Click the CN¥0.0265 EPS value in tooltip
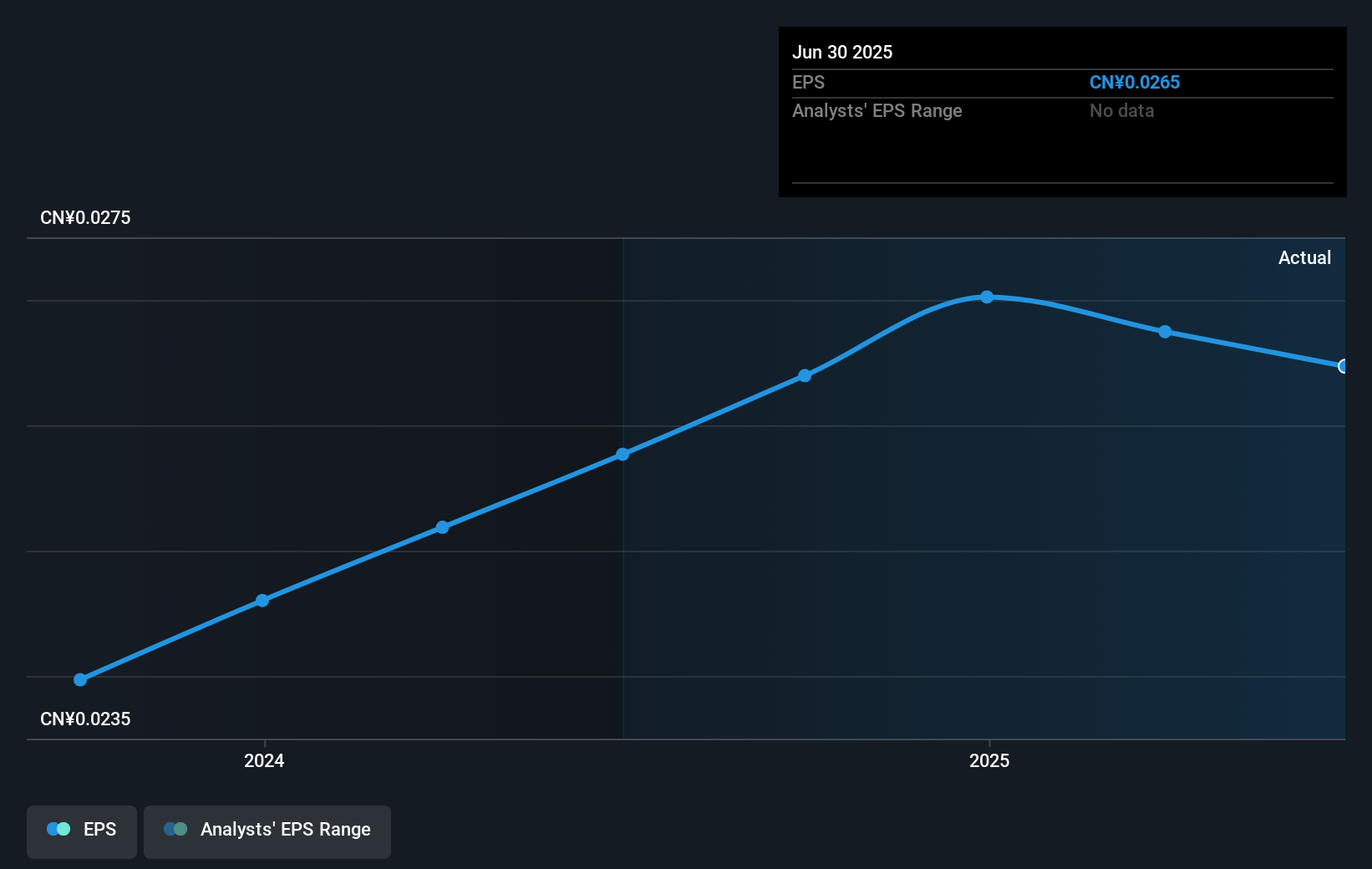 [1135, 82]
